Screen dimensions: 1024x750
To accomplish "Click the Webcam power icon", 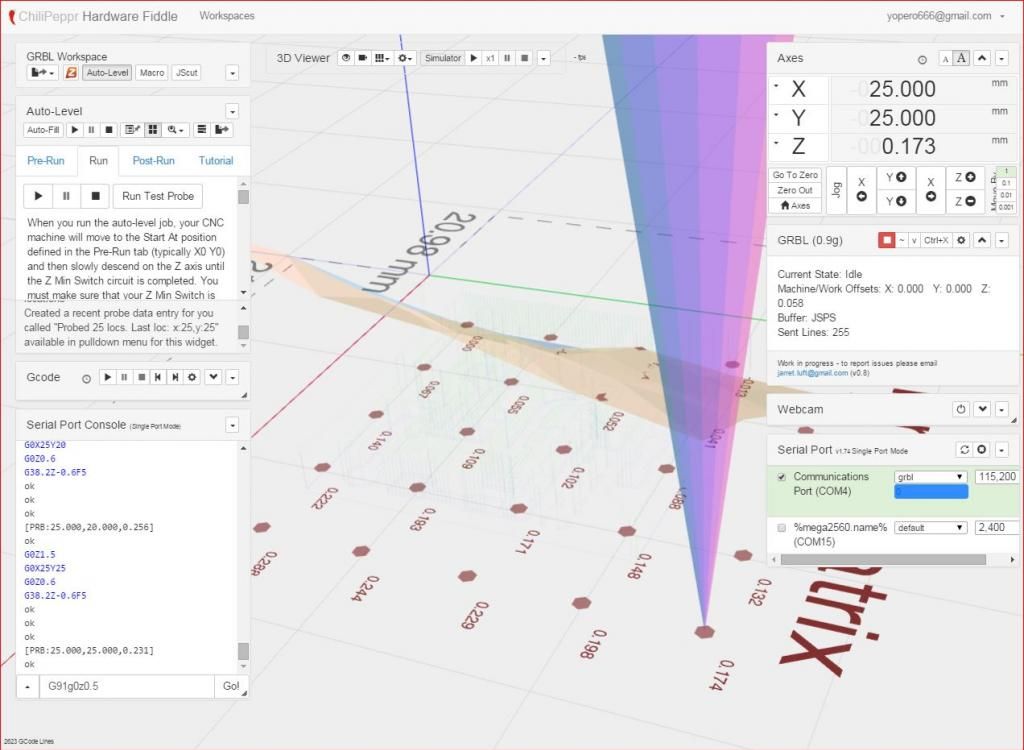I will click(961, 409).
